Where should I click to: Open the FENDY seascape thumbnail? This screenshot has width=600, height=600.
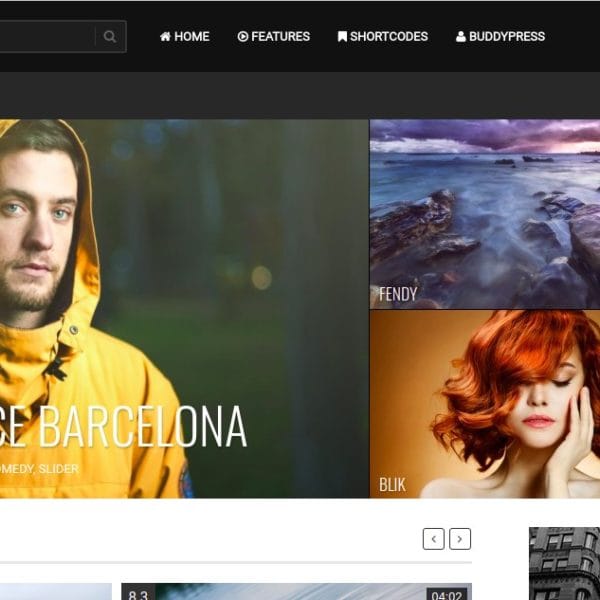click(485, 213)
